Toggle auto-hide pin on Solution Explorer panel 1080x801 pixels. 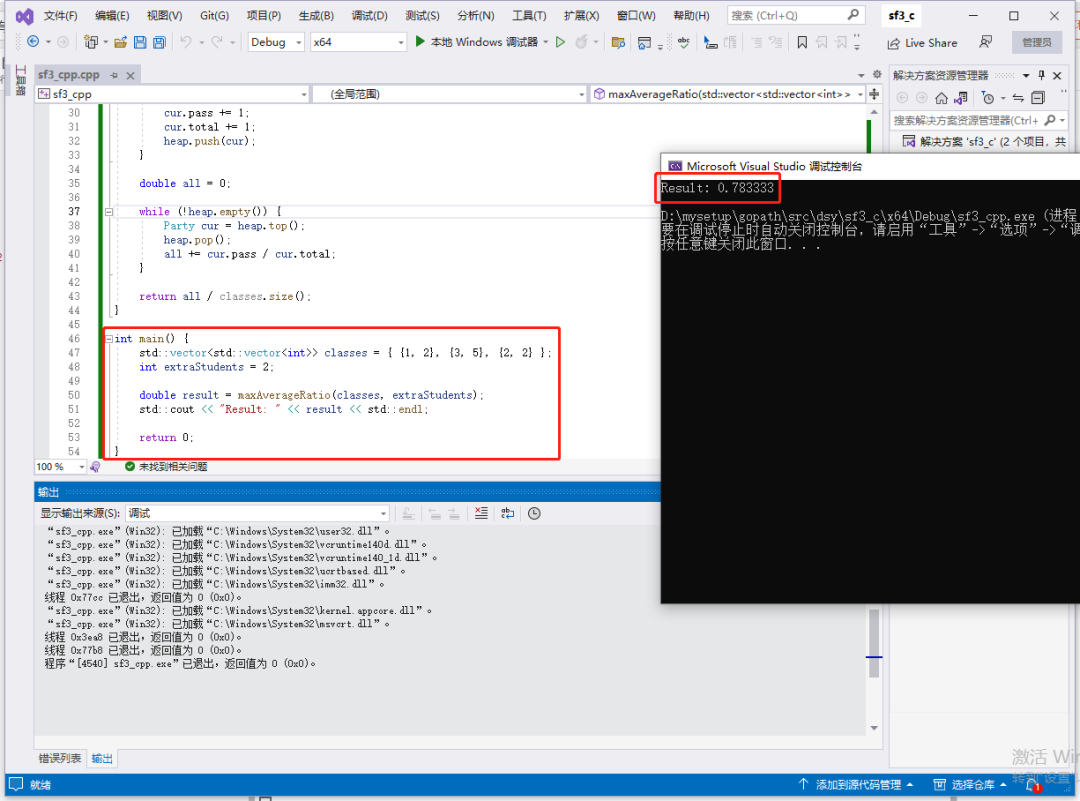(1041, 75)
